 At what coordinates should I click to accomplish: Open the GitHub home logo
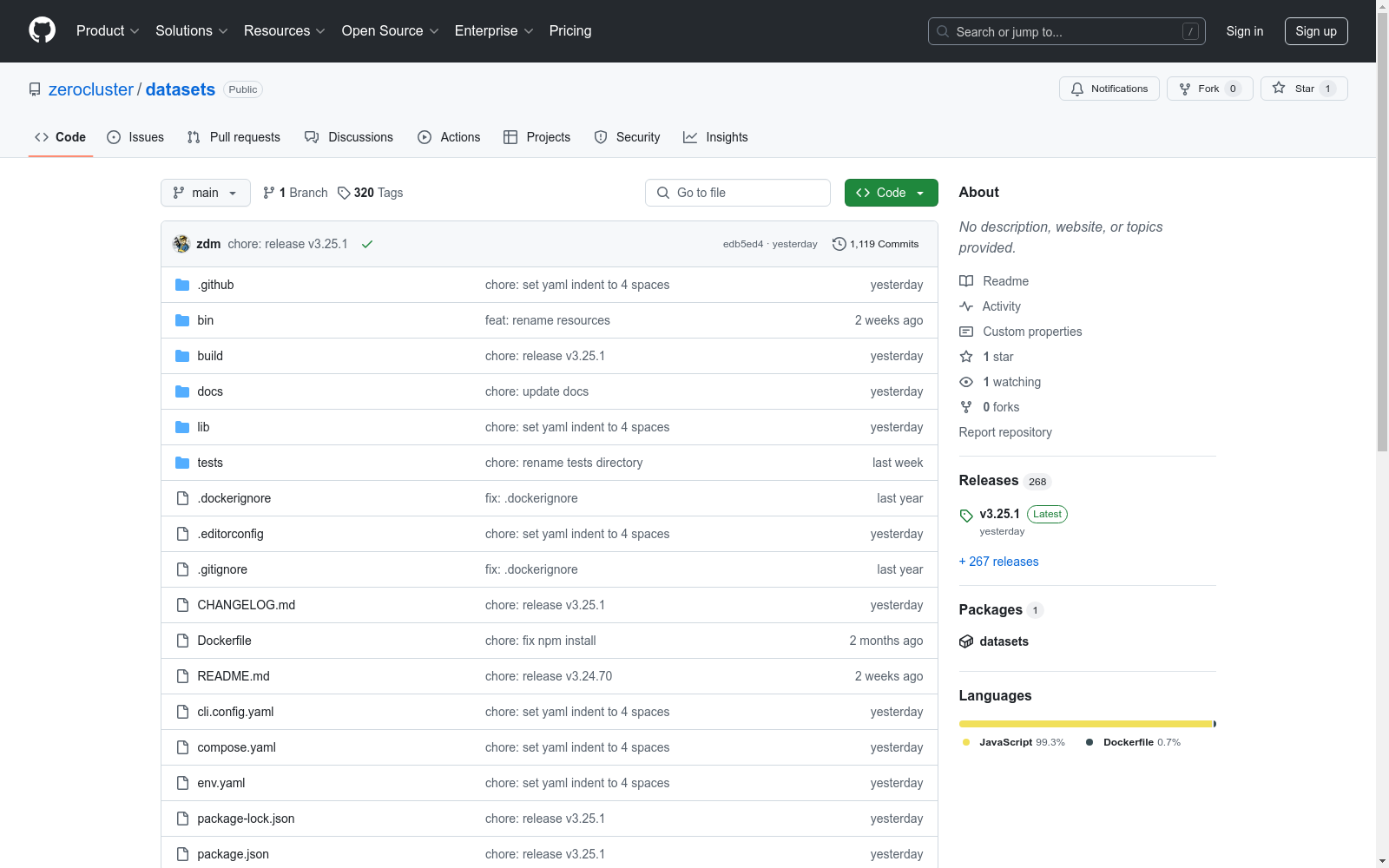click(42, 30)
